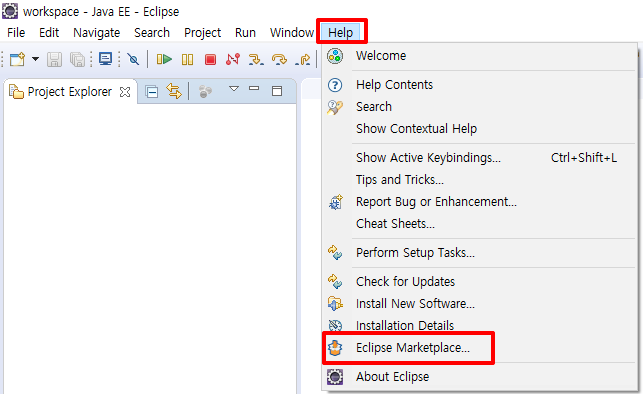This screenshot has height=394, width=643.
Task: Toggle Link with Editor in Project Explorer
Action: coord(174,91)
